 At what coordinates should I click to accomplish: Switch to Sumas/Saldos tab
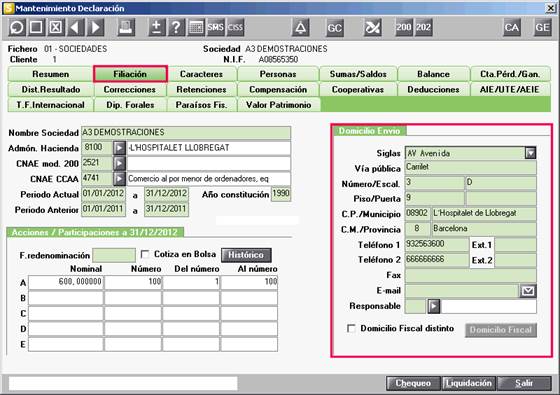358,74
